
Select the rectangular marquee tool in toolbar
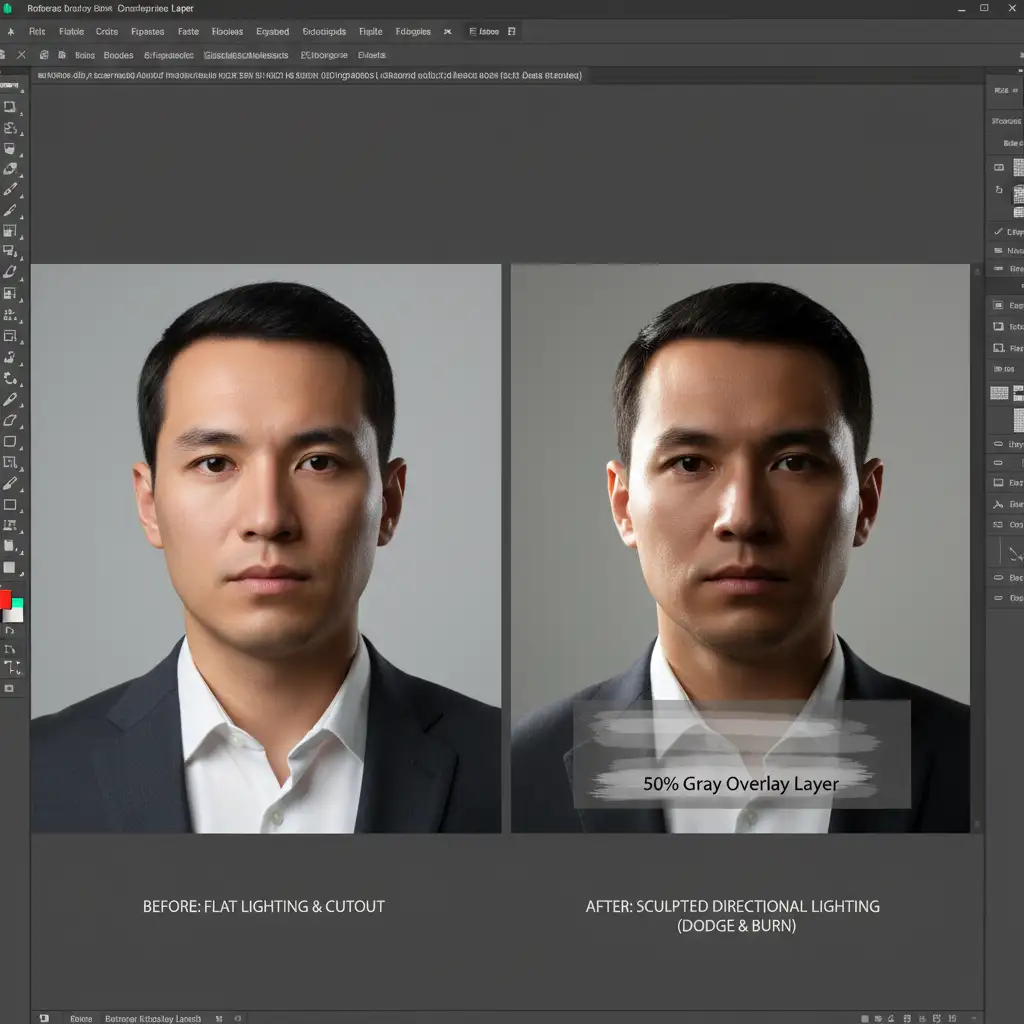10,106
